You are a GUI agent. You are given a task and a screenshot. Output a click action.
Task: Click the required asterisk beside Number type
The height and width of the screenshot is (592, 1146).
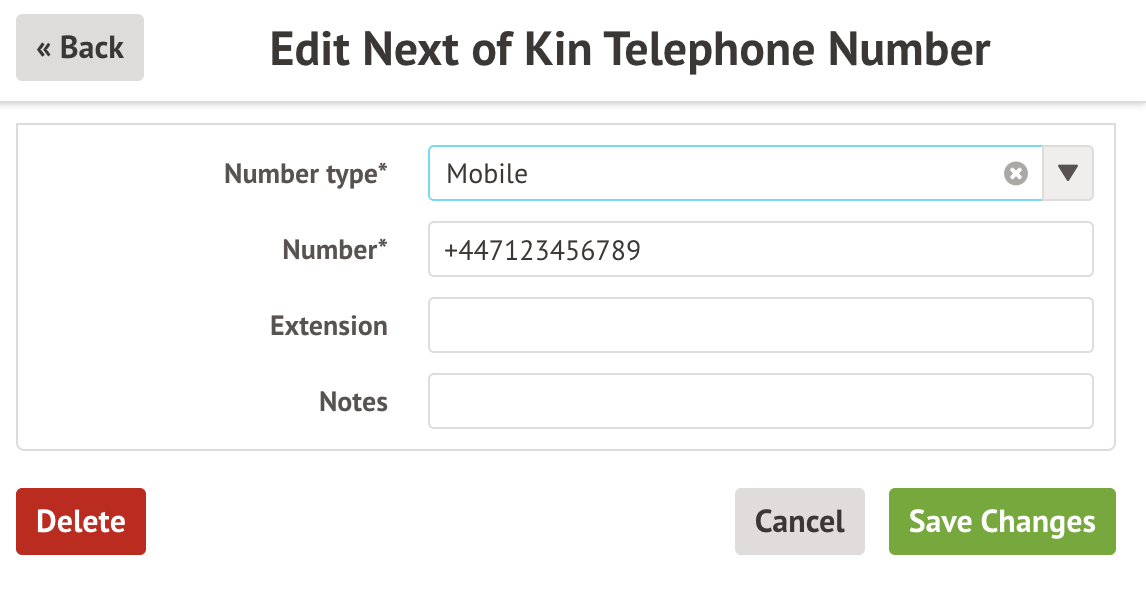pos(382,168)
